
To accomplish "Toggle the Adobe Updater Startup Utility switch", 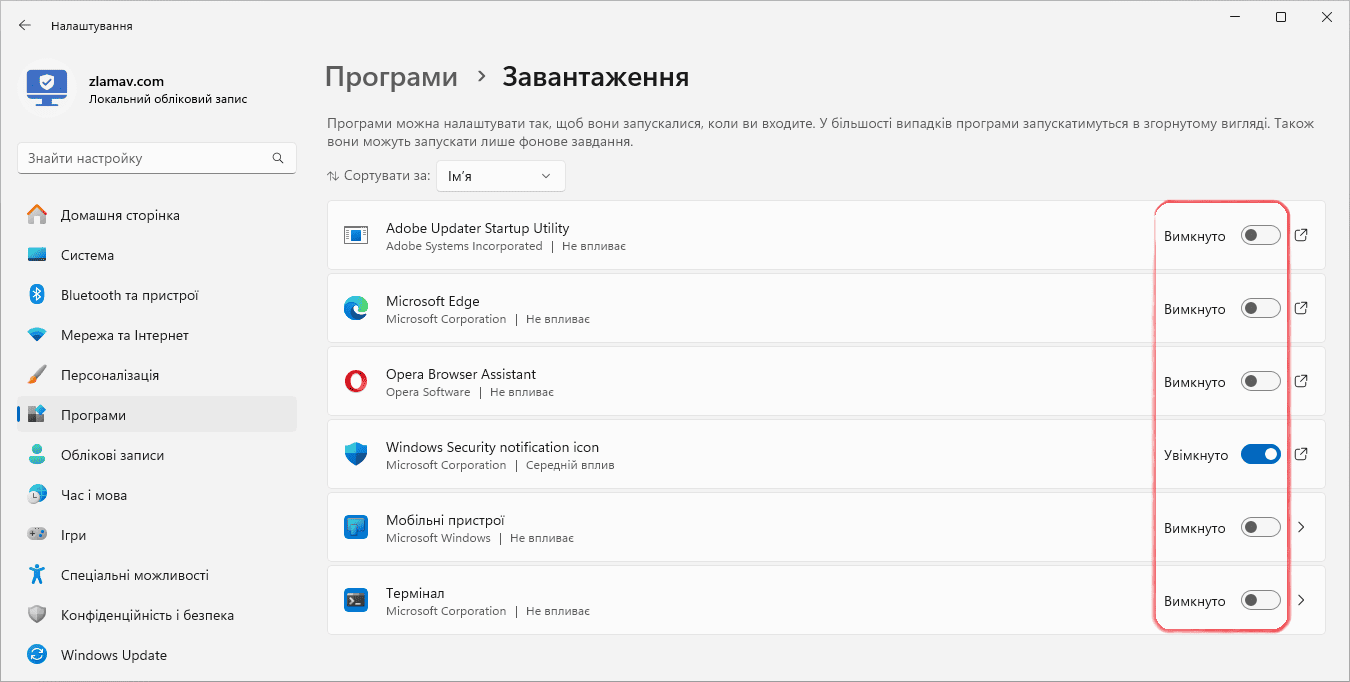I will [1261, 236].
